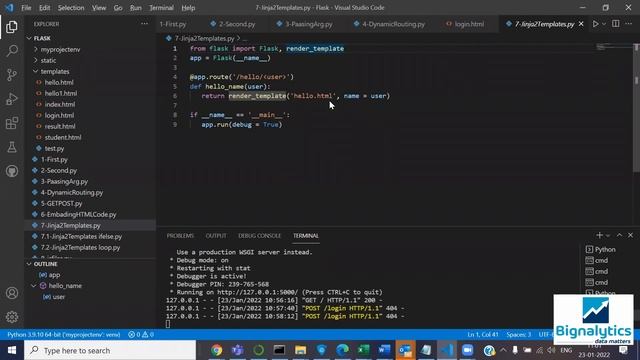Collapse hello_name in the outline
This screenshot has height=360, width=640.
(x=34, y=286)
